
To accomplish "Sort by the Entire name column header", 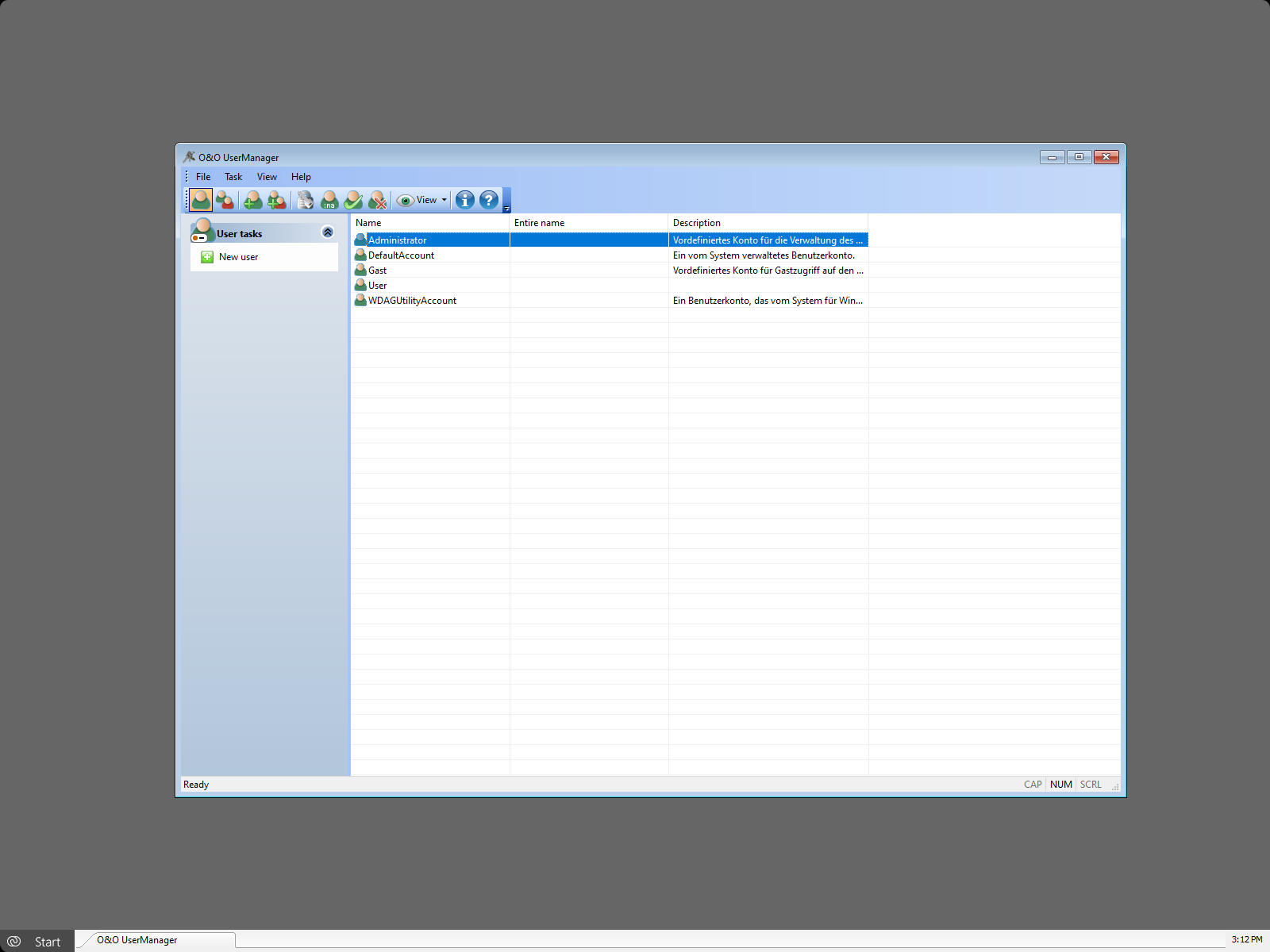I will tap(589, 223).
